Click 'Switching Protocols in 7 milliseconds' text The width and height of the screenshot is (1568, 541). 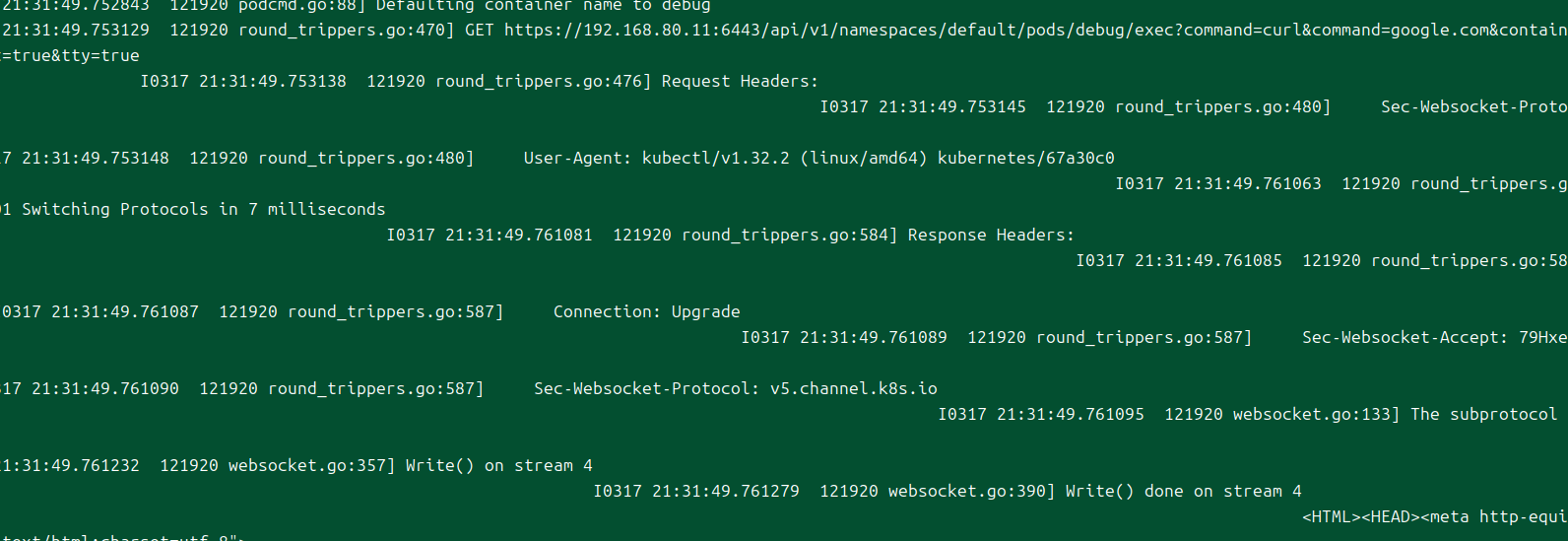pyautogui.click(x=204, y=210)
